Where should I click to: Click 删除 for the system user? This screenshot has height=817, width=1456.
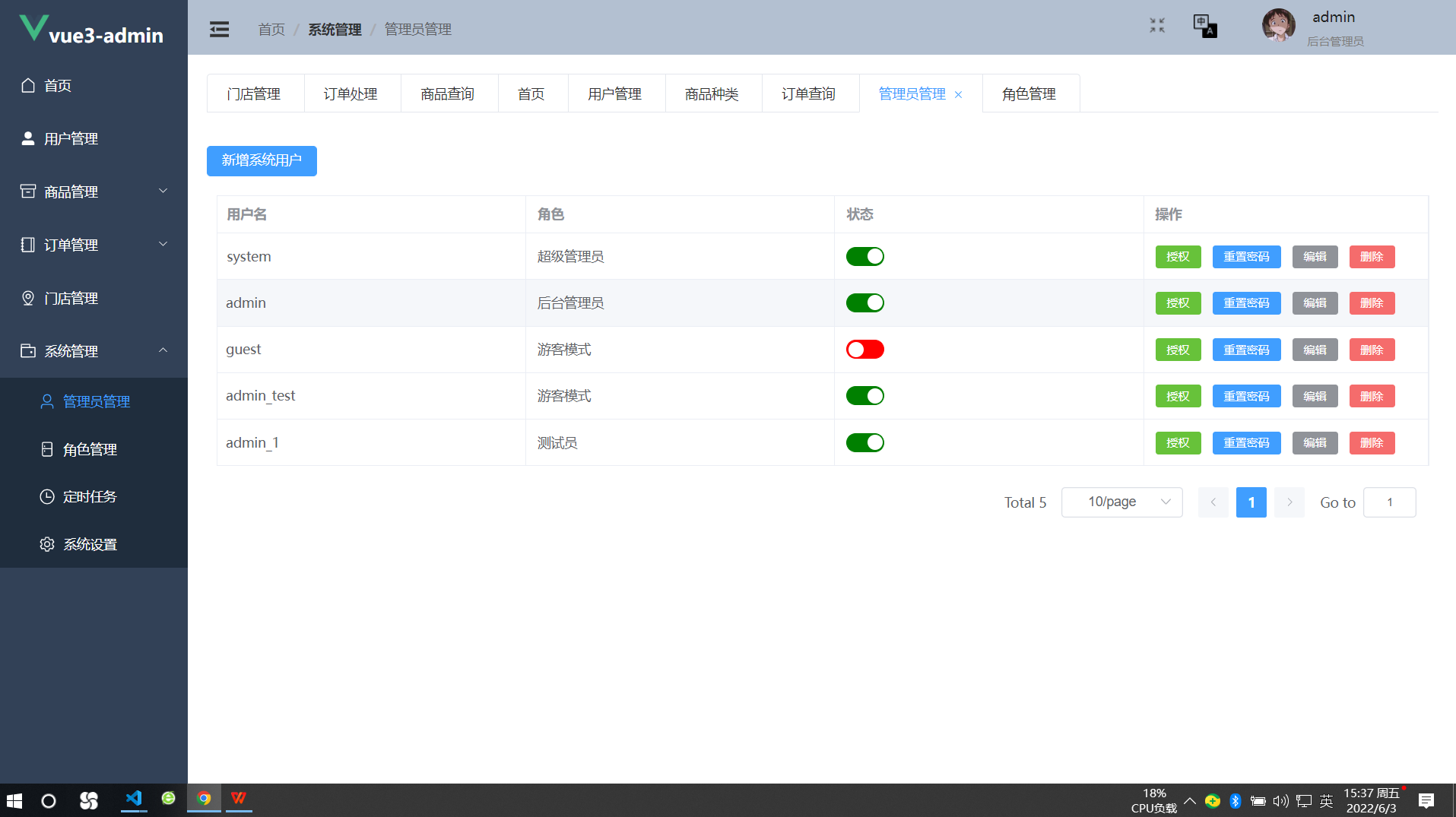coord(1372,257)
